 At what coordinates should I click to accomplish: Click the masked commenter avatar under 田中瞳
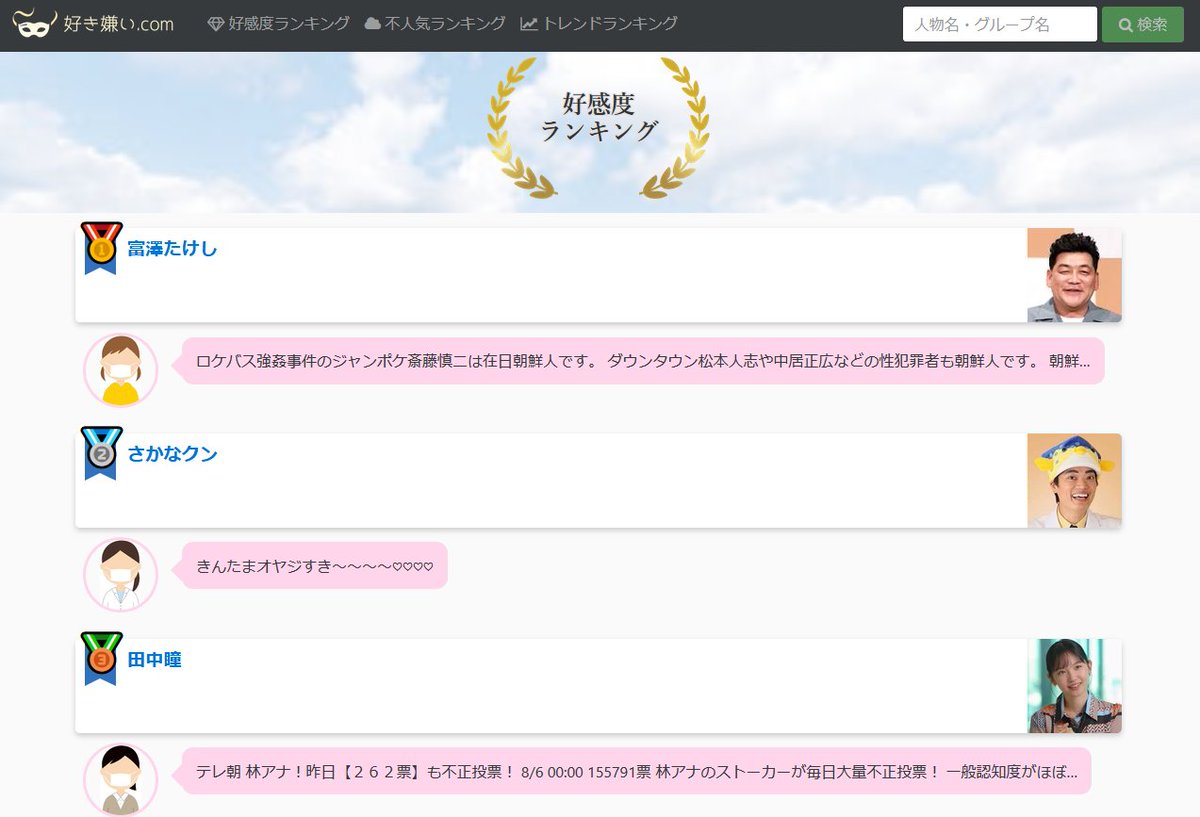120,780
